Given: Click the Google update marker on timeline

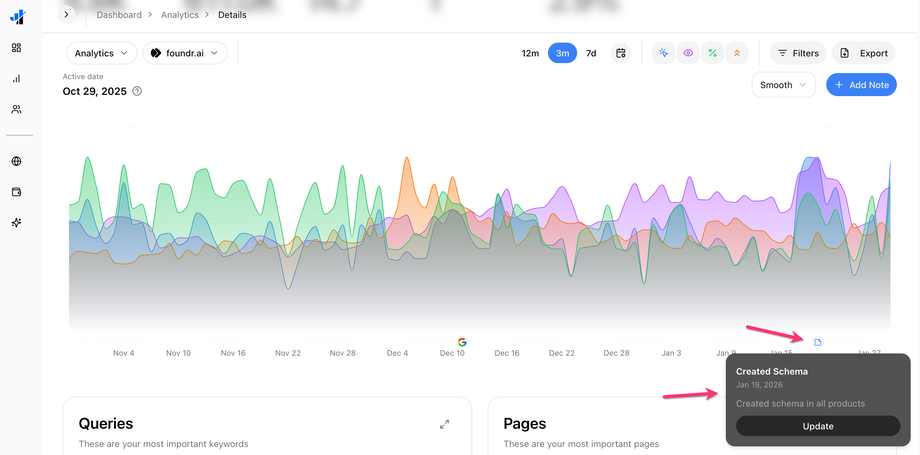Looking at the screenshot, I should tap(462, 342).
